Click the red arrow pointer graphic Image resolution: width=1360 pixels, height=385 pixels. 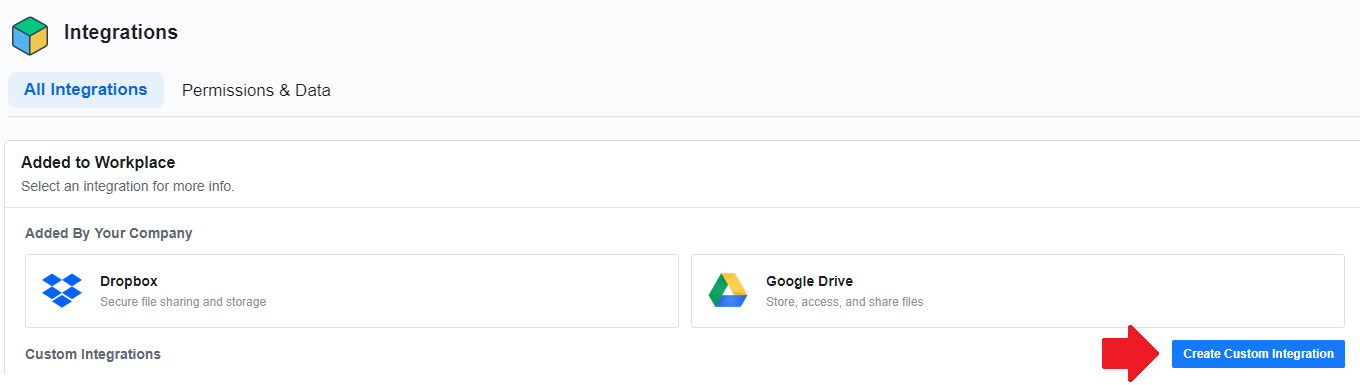(x=1130, y=353)
